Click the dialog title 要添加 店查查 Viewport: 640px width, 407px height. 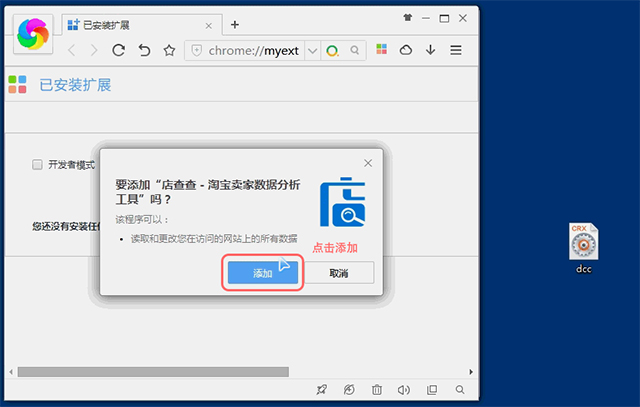pos(207,192)
